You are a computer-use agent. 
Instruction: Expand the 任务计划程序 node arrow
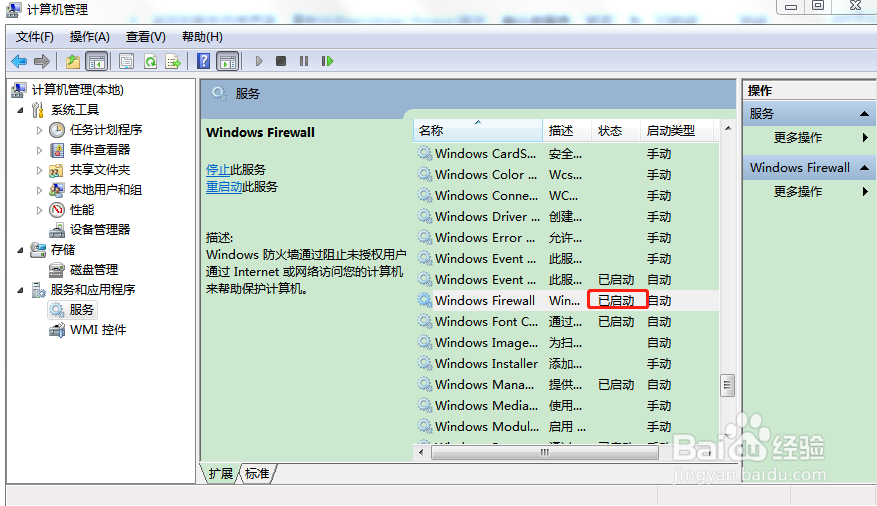pos(39,130)
